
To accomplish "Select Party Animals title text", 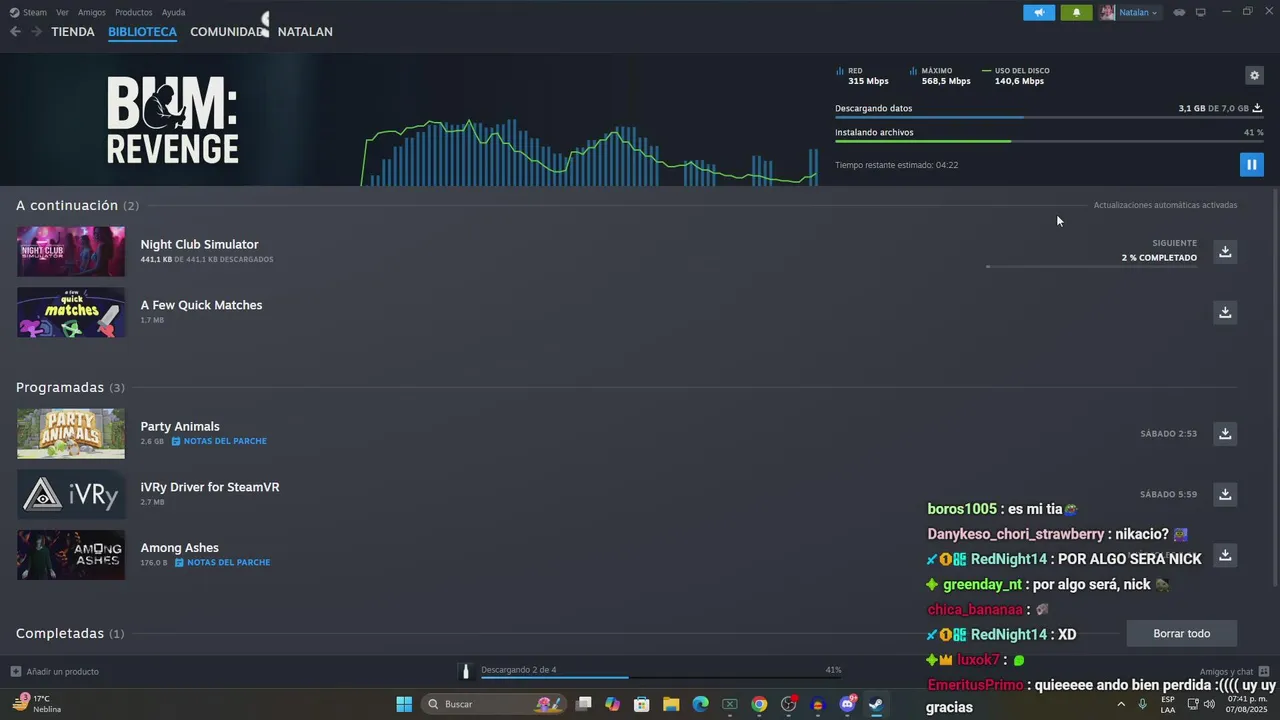I will coord(180,426).
